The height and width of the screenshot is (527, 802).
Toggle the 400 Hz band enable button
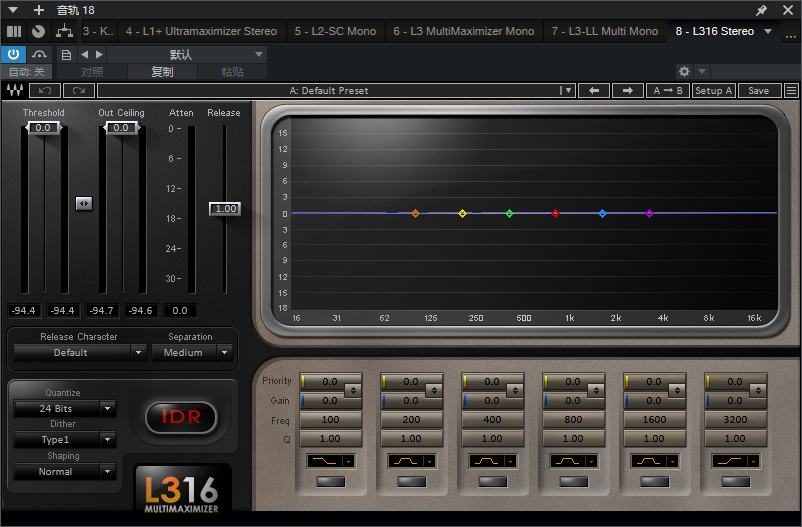493,481
